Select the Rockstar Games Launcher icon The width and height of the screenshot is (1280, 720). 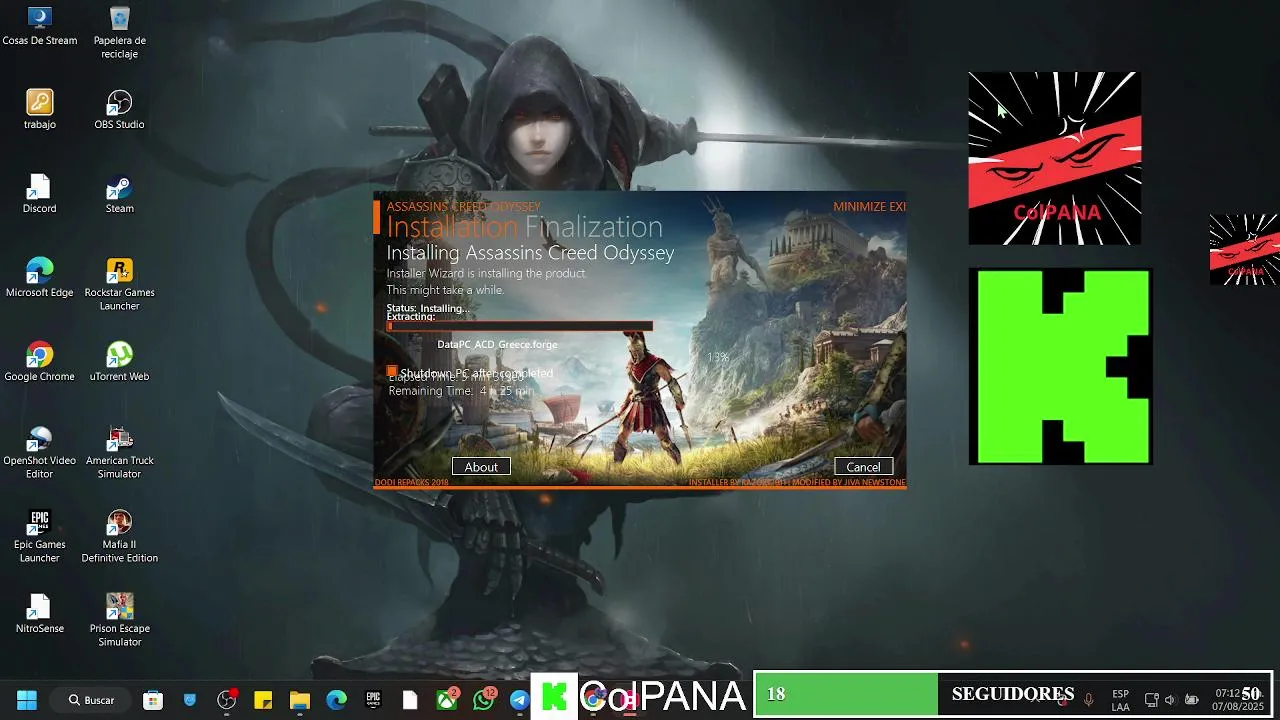(x=119, y=285)
